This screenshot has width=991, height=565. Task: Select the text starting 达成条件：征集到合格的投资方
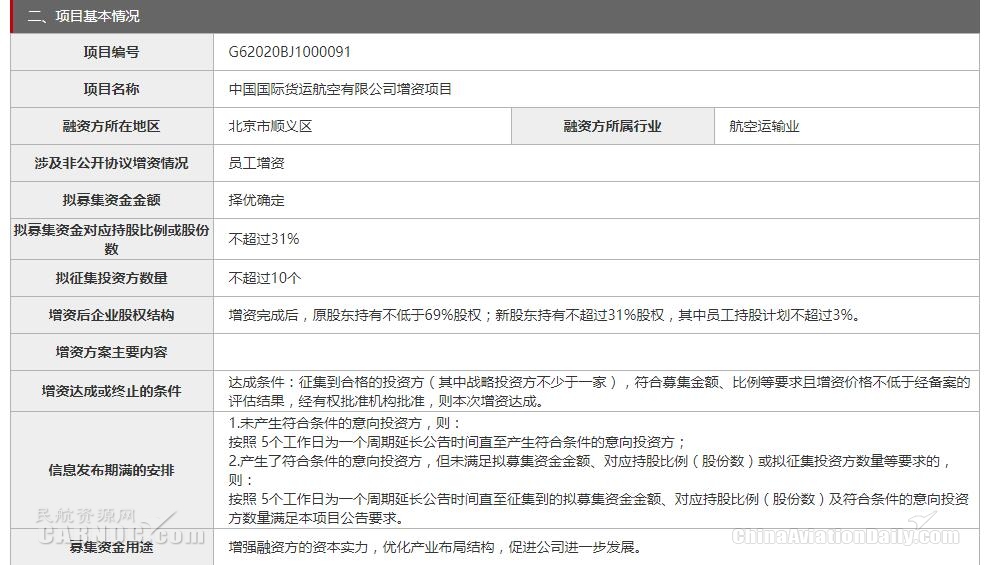[x=599, y=391]
